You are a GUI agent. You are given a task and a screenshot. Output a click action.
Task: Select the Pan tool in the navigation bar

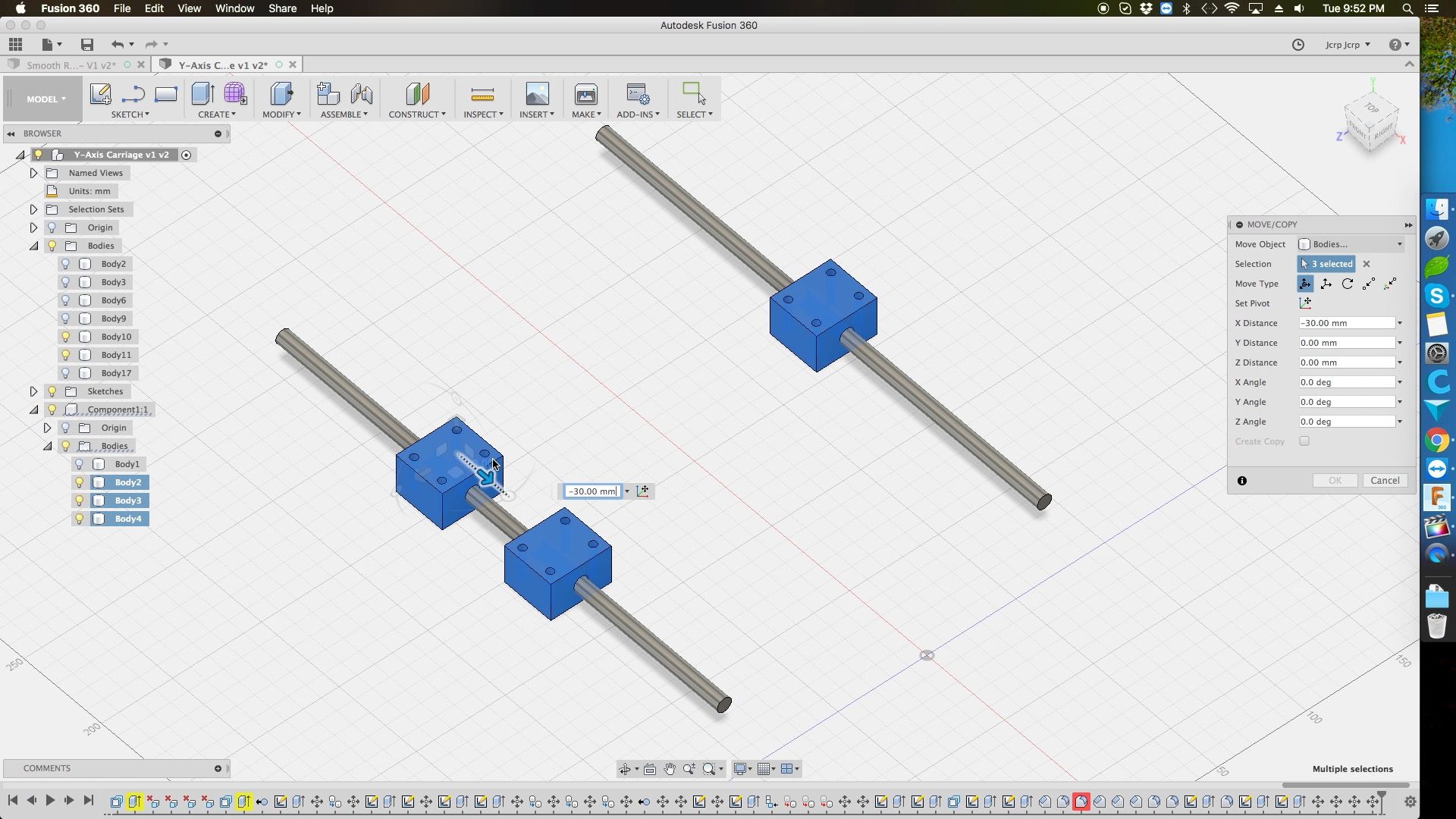(670, 768)
